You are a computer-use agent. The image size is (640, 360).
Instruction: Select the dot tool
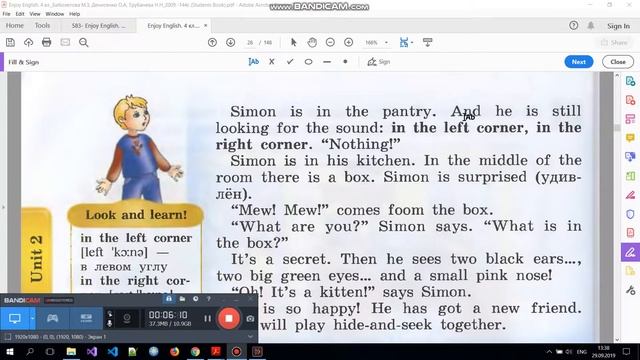coord(345,62)
